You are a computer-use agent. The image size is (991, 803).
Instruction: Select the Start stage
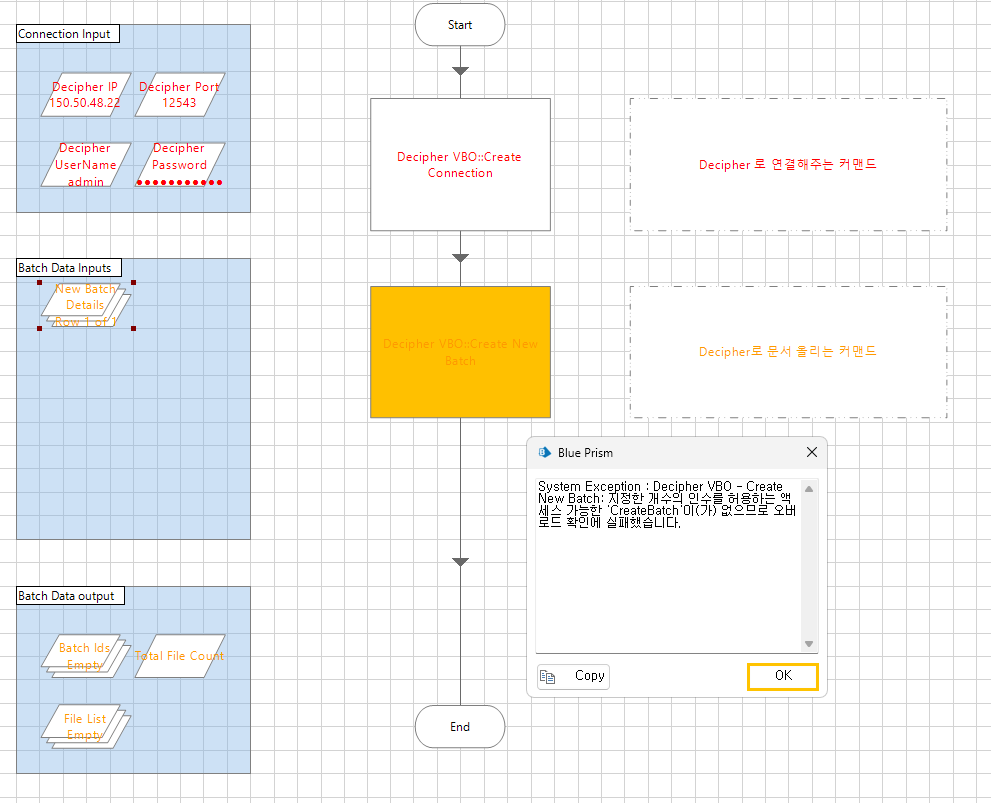[x=460, y=25]
